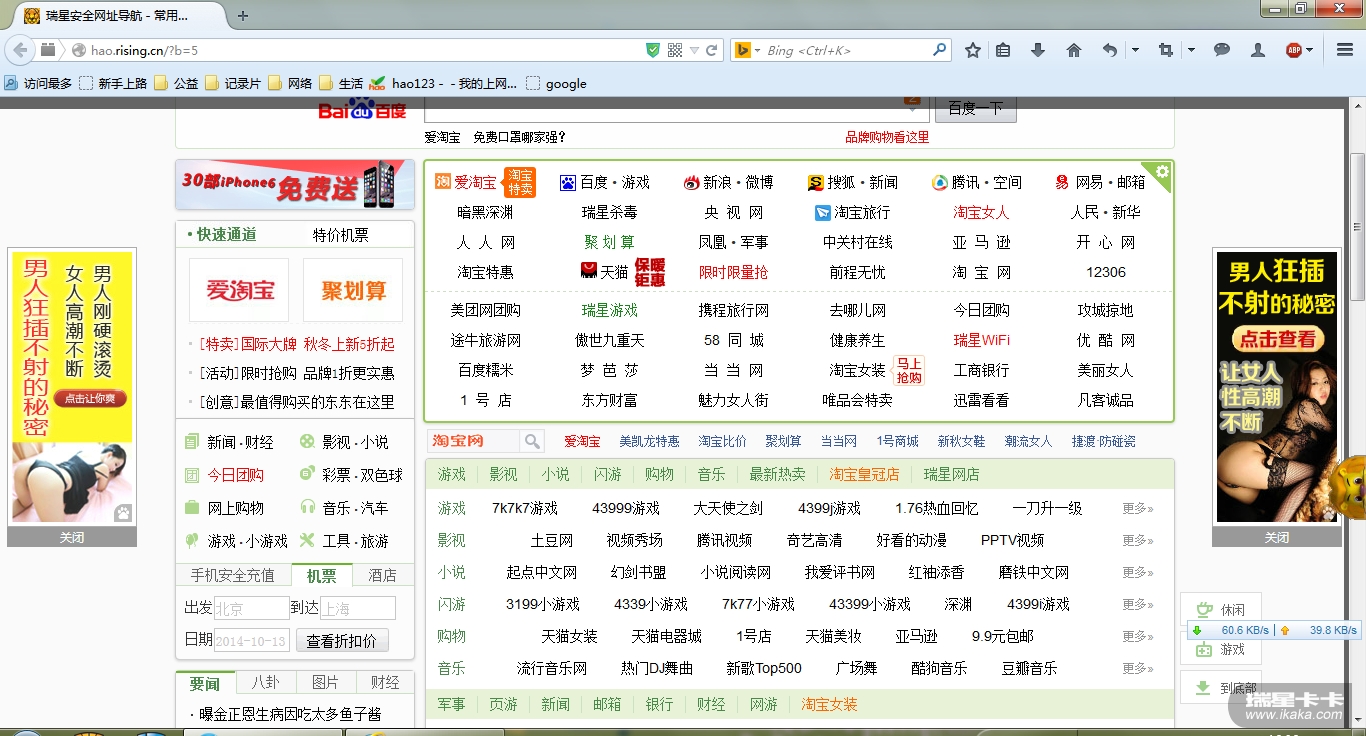Go to the browser Home icon
1366x736 pixels.
pos(1074,50)
